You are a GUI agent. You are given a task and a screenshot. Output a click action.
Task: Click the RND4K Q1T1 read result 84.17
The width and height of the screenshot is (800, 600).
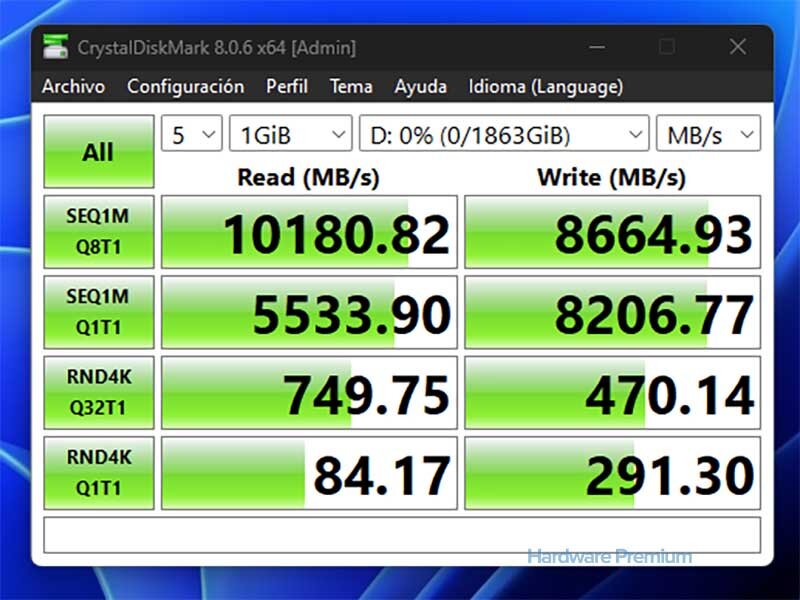click(x=309, y=473)
